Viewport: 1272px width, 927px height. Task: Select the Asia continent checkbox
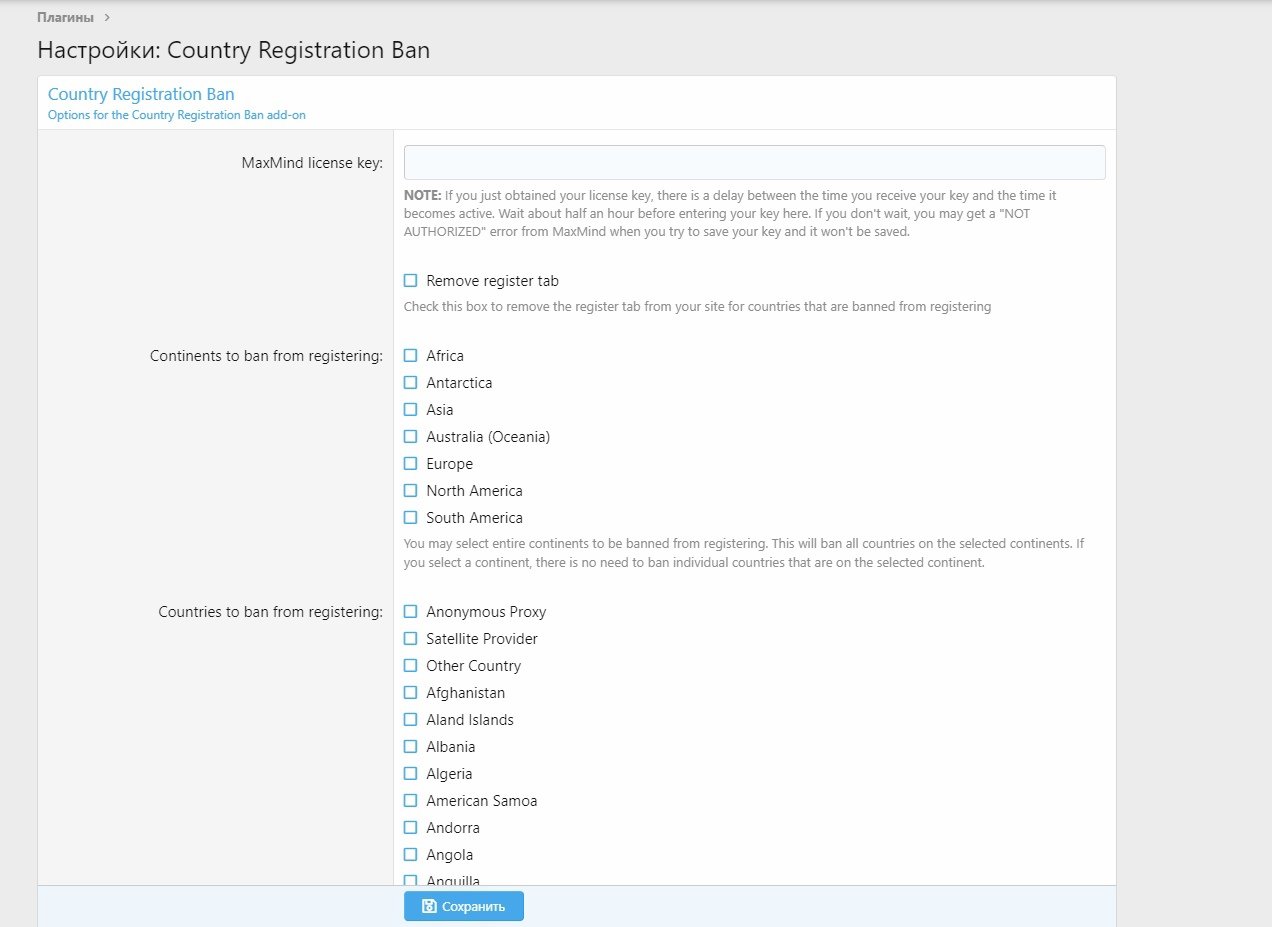click(x=410, y=409)
